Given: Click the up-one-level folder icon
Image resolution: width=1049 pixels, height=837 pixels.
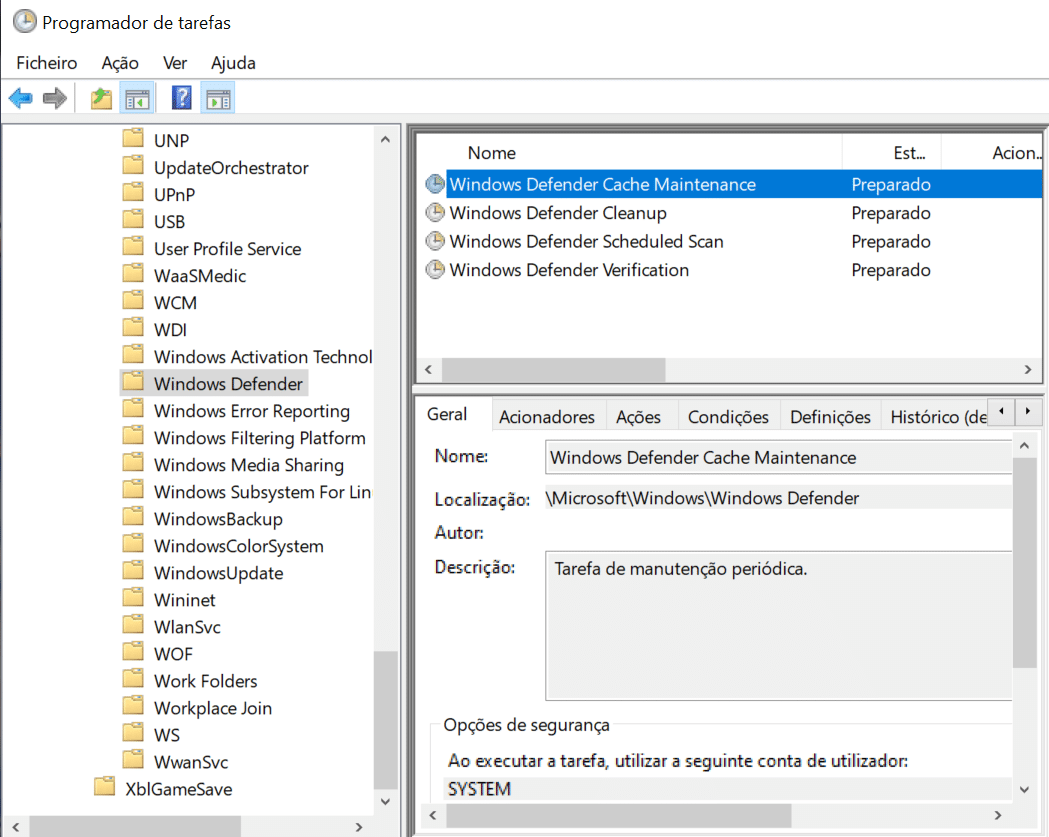Looking at the screenshot, I should 101,98.
